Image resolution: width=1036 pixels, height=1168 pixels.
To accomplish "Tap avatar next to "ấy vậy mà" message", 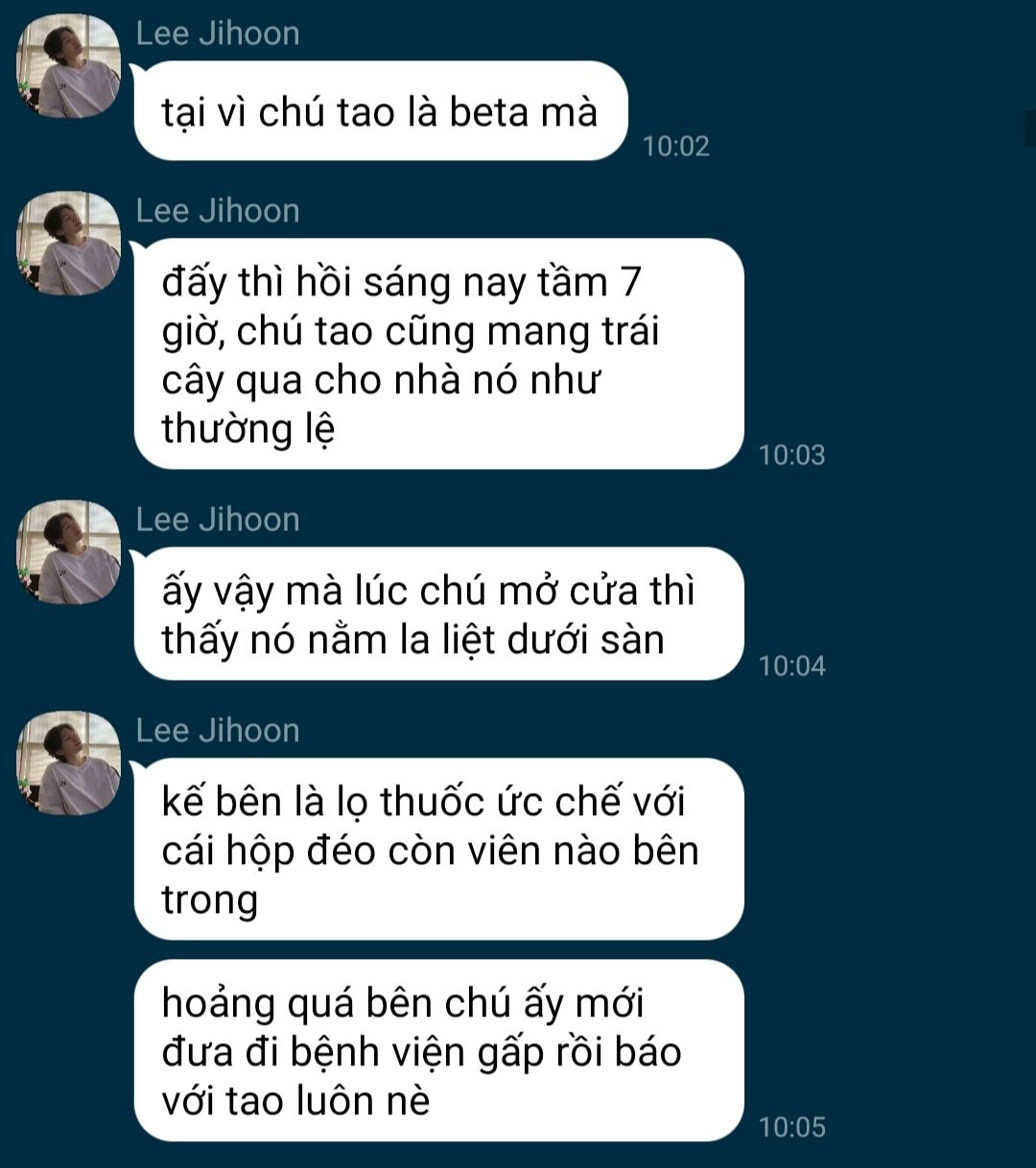I will pyautogui.click(x=69, y=552).
